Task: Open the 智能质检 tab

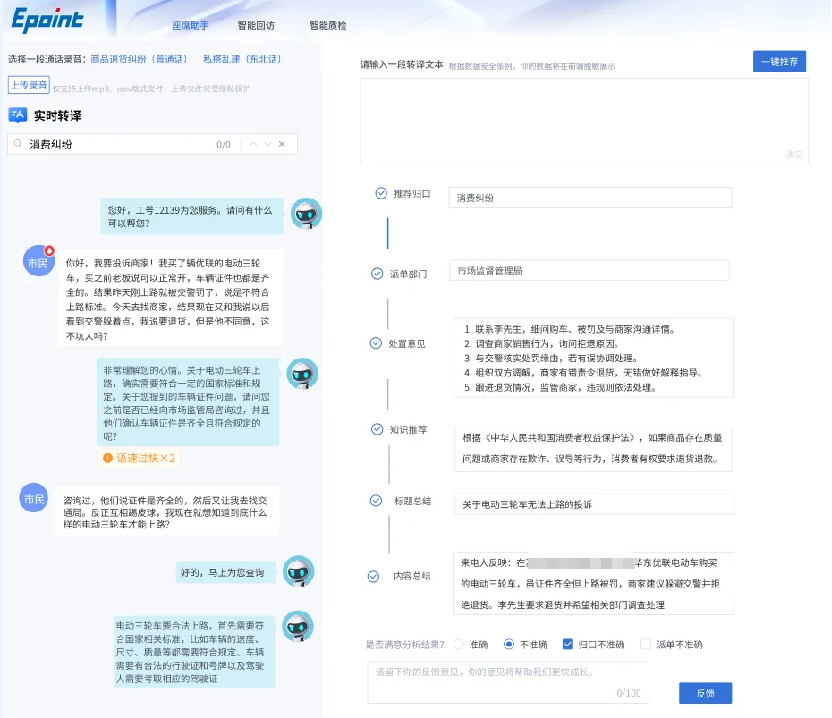Action: tap(328, 25)
